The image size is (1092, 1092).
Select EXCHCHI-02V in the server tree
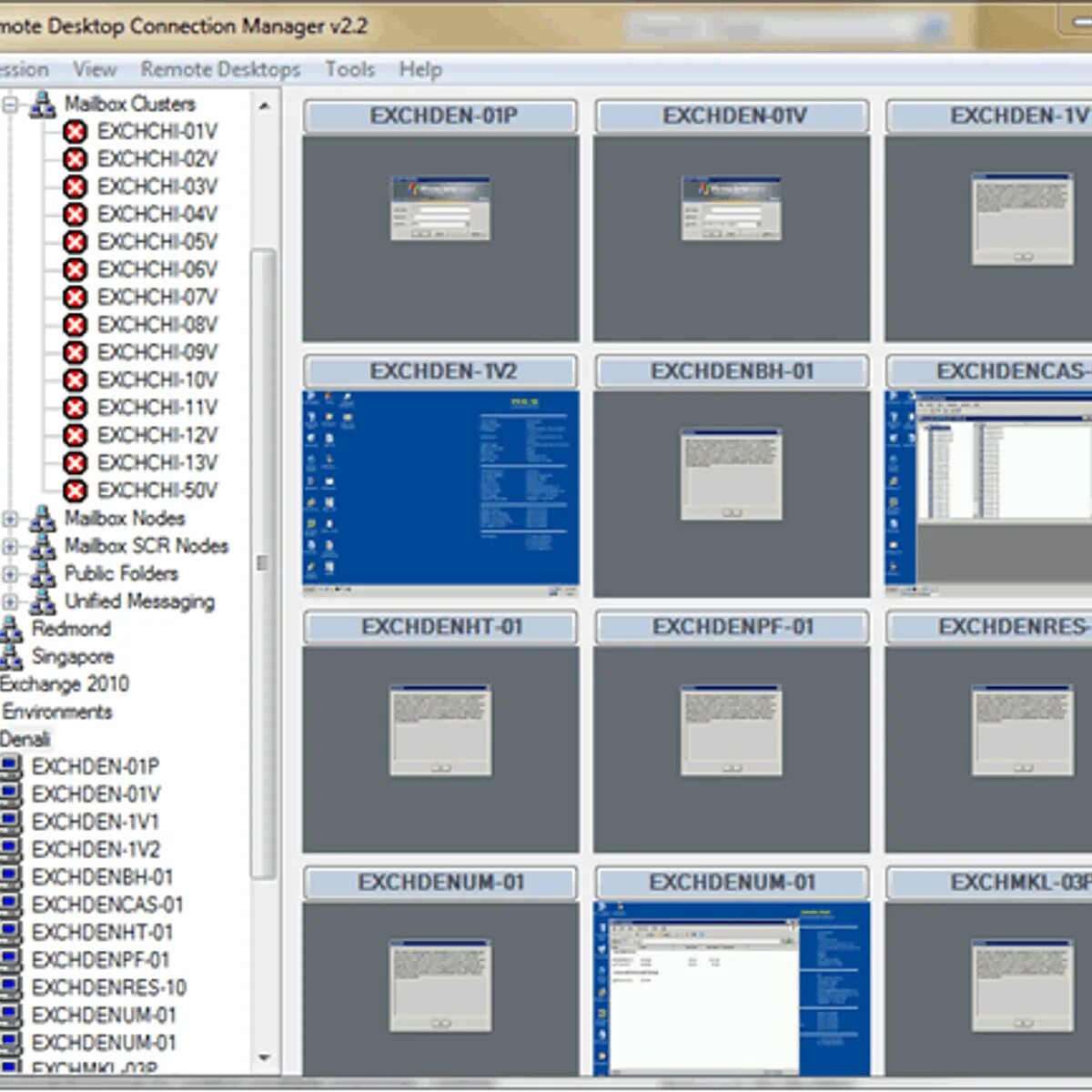[157, 159]
